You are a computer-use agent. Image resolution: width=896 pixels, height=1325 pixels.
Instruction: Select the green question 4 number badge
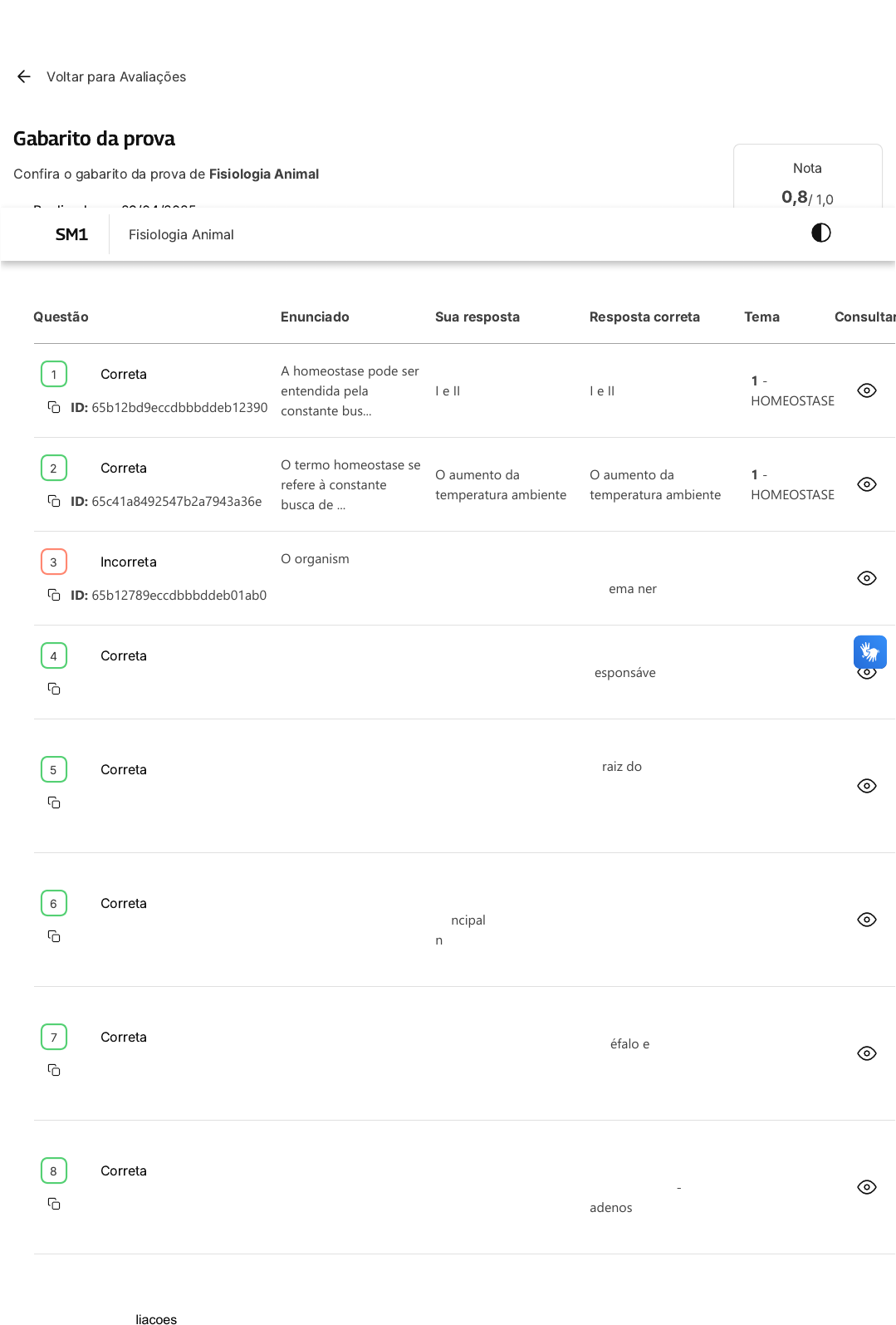[54, 655]
